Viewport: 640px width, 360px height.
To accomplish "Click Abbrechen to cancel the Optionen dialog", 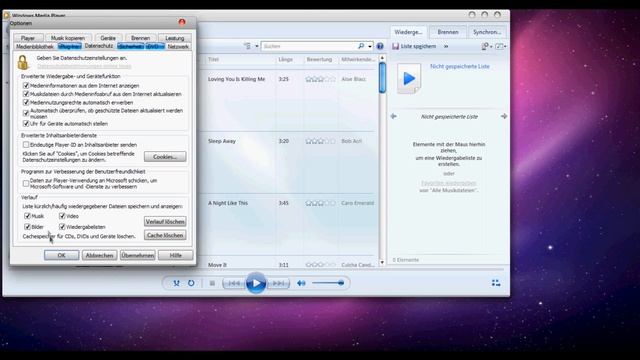I will 100,255.
